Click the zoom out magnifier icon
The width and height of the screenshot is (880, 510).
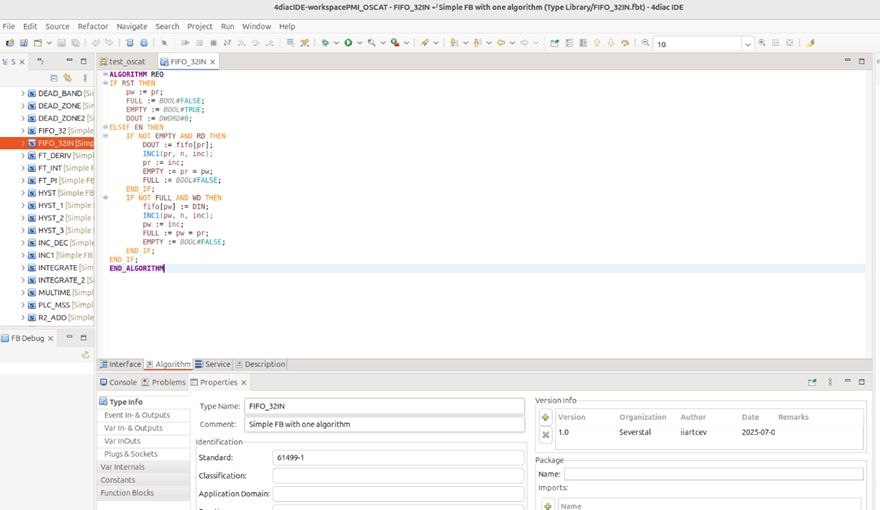click(645, 43)
